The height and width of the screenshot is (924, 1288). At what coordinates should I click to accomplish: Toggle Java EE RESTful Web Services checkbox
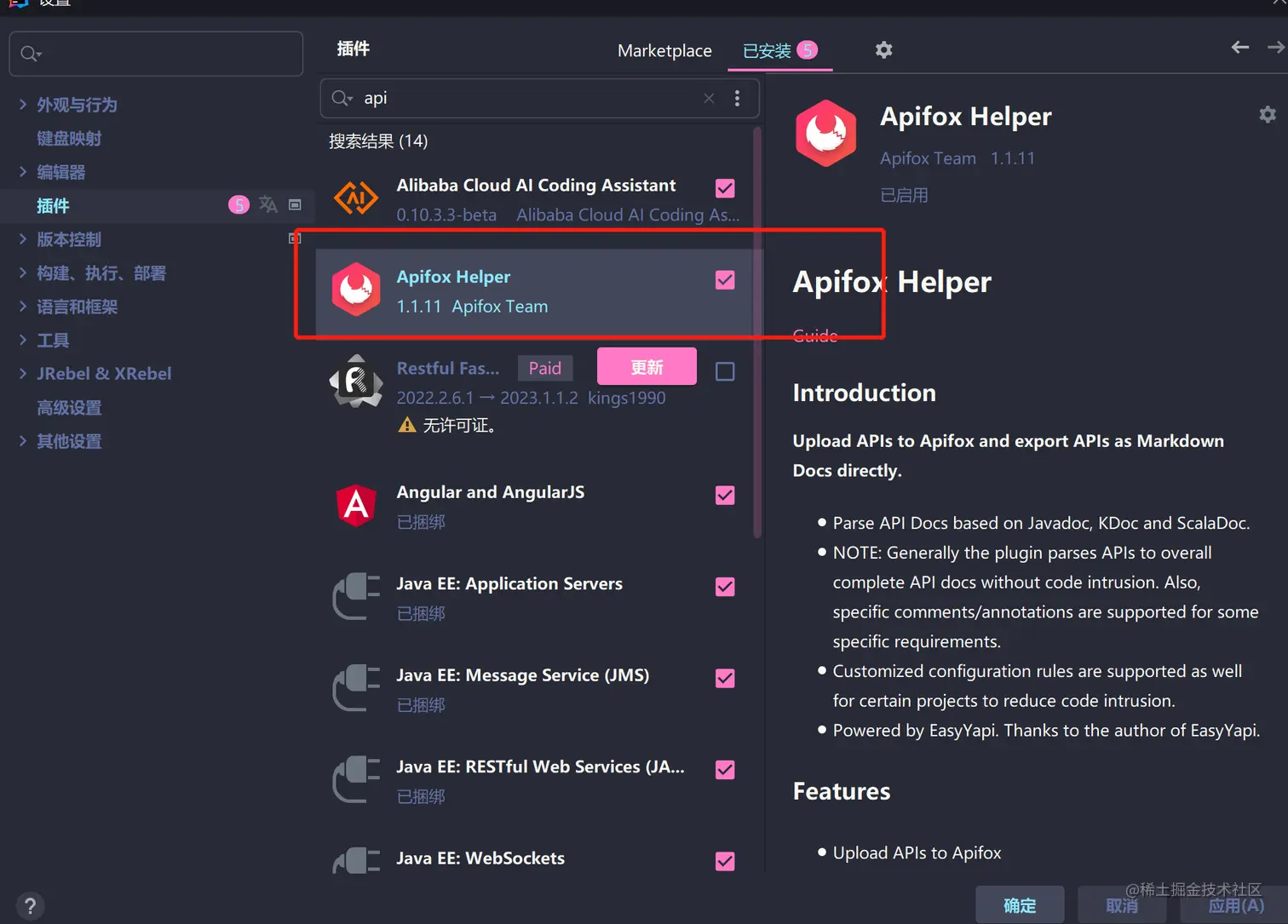pos(725,770)
